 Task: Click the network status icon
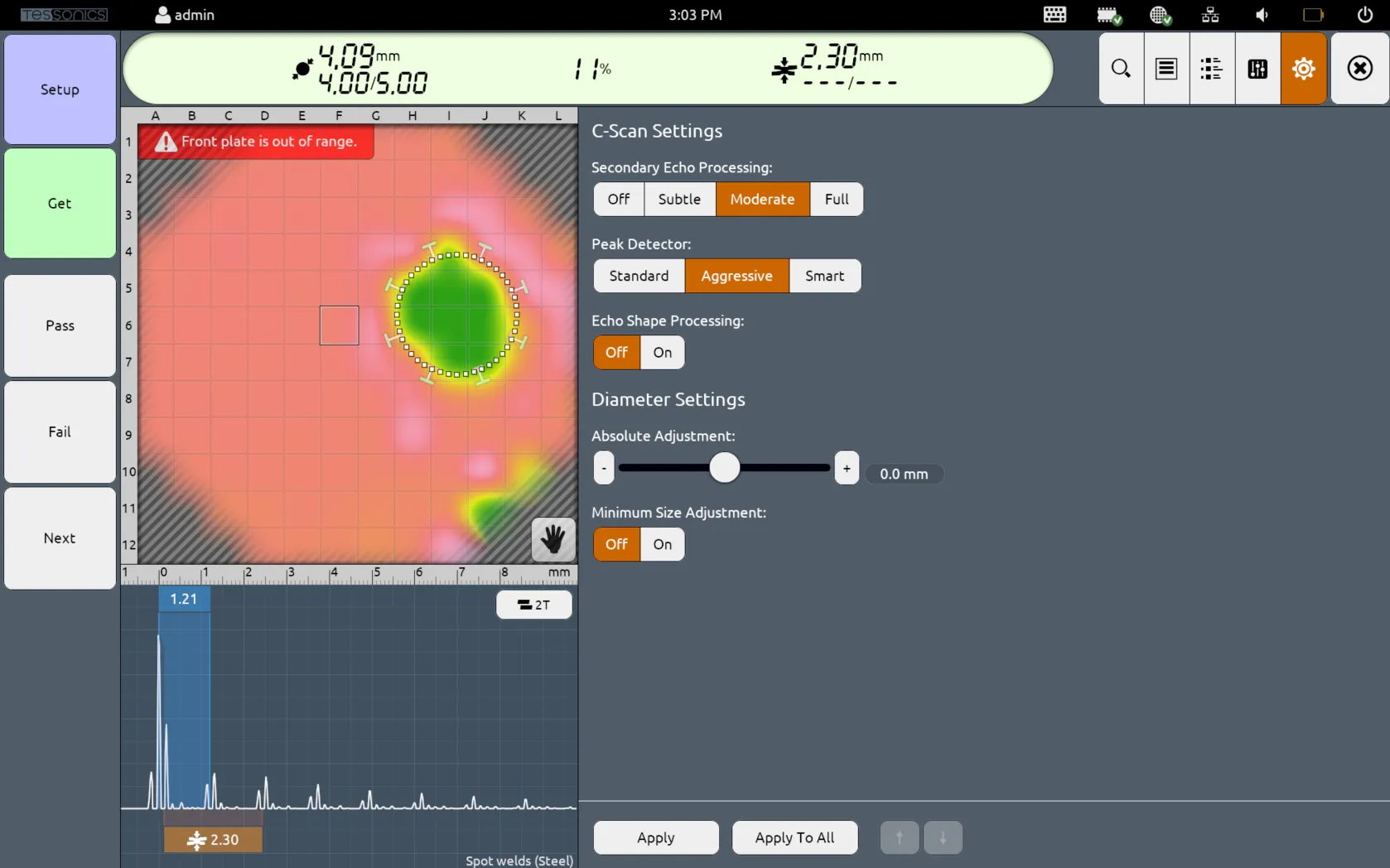[x=1209, y=14]
